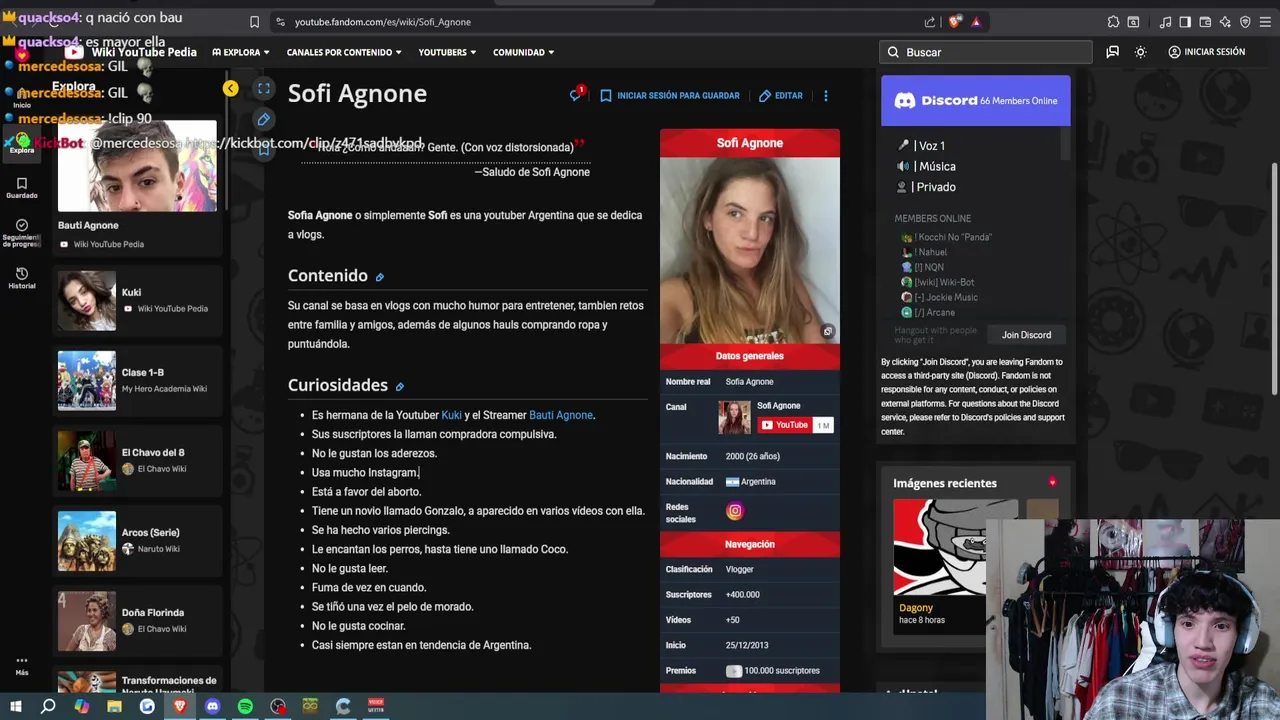Open Voicemeeter from the taskbar
Image resolution: width=1280 pixels, height=720 pixels.
[x=376, y=707]
